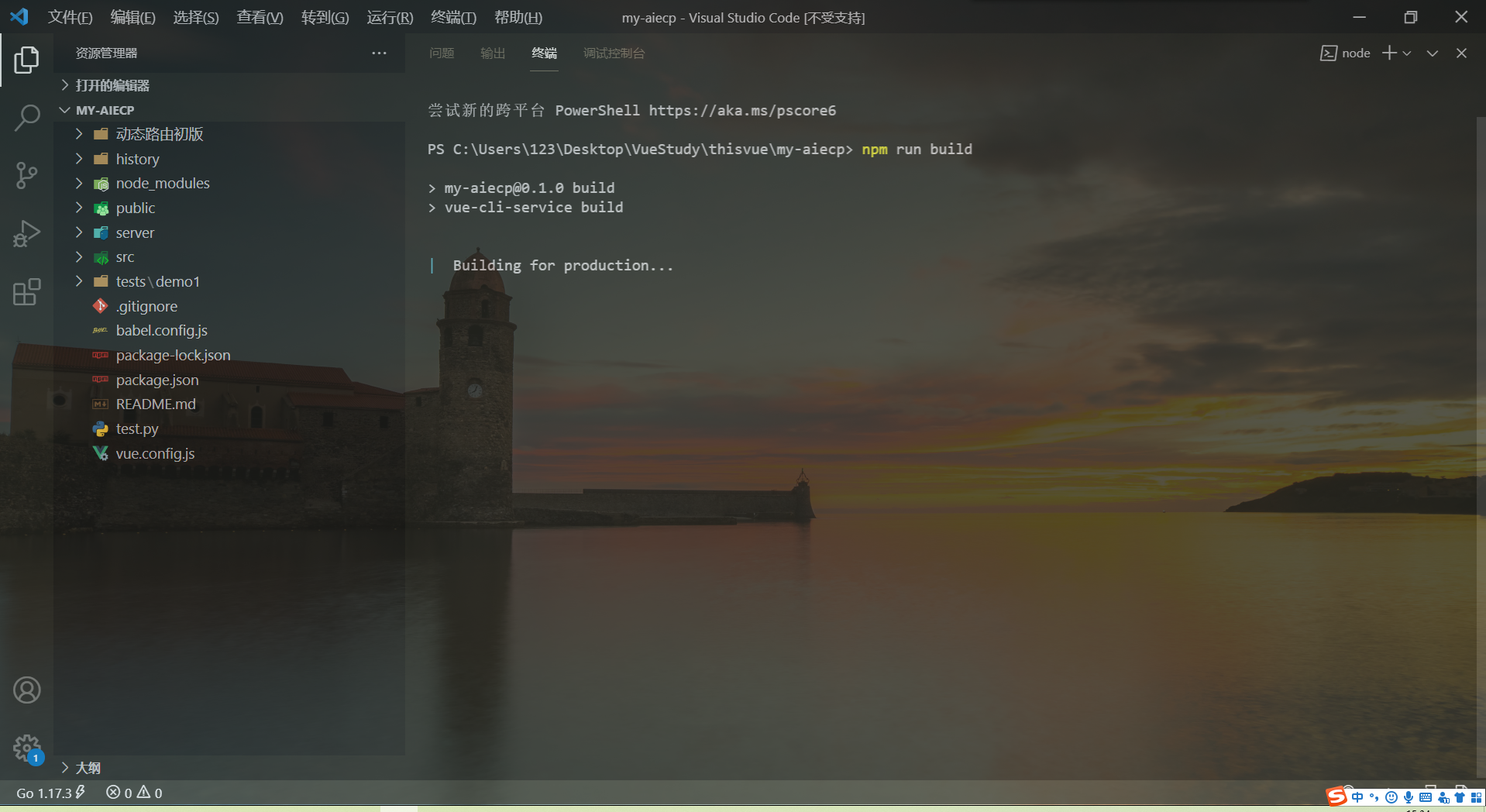Toggle Sogou Chinese/English mode (中)
The height and width of the screenshot is (812, 1486).
pyautogui.click(x=1357, y=797)
